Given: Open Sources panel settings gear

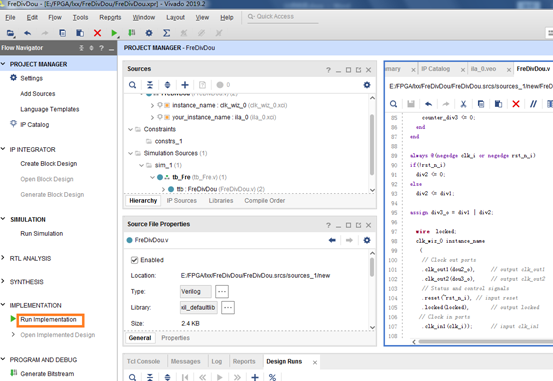Looking at the screenshot, I should (x=367, y=85).
